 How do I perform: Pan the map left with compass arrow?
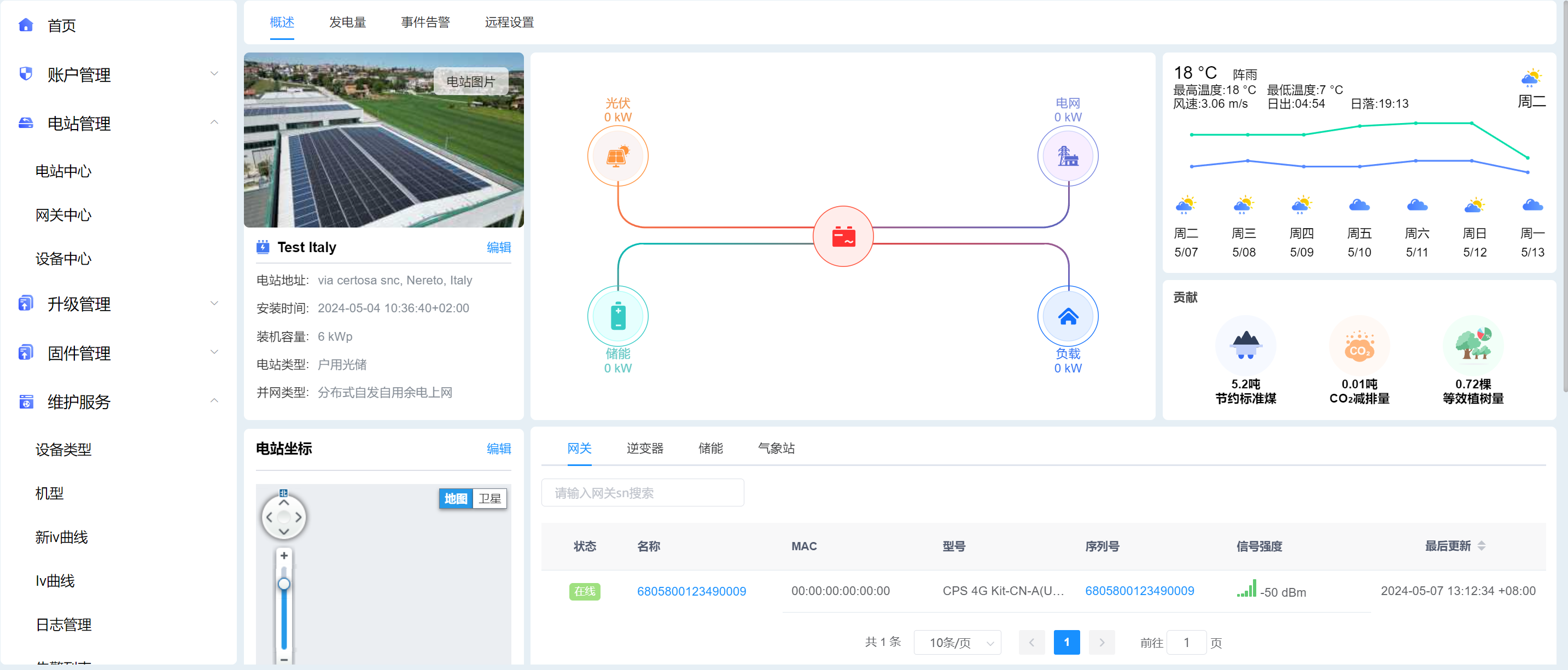pyautogui.click(x=269, y=517)
